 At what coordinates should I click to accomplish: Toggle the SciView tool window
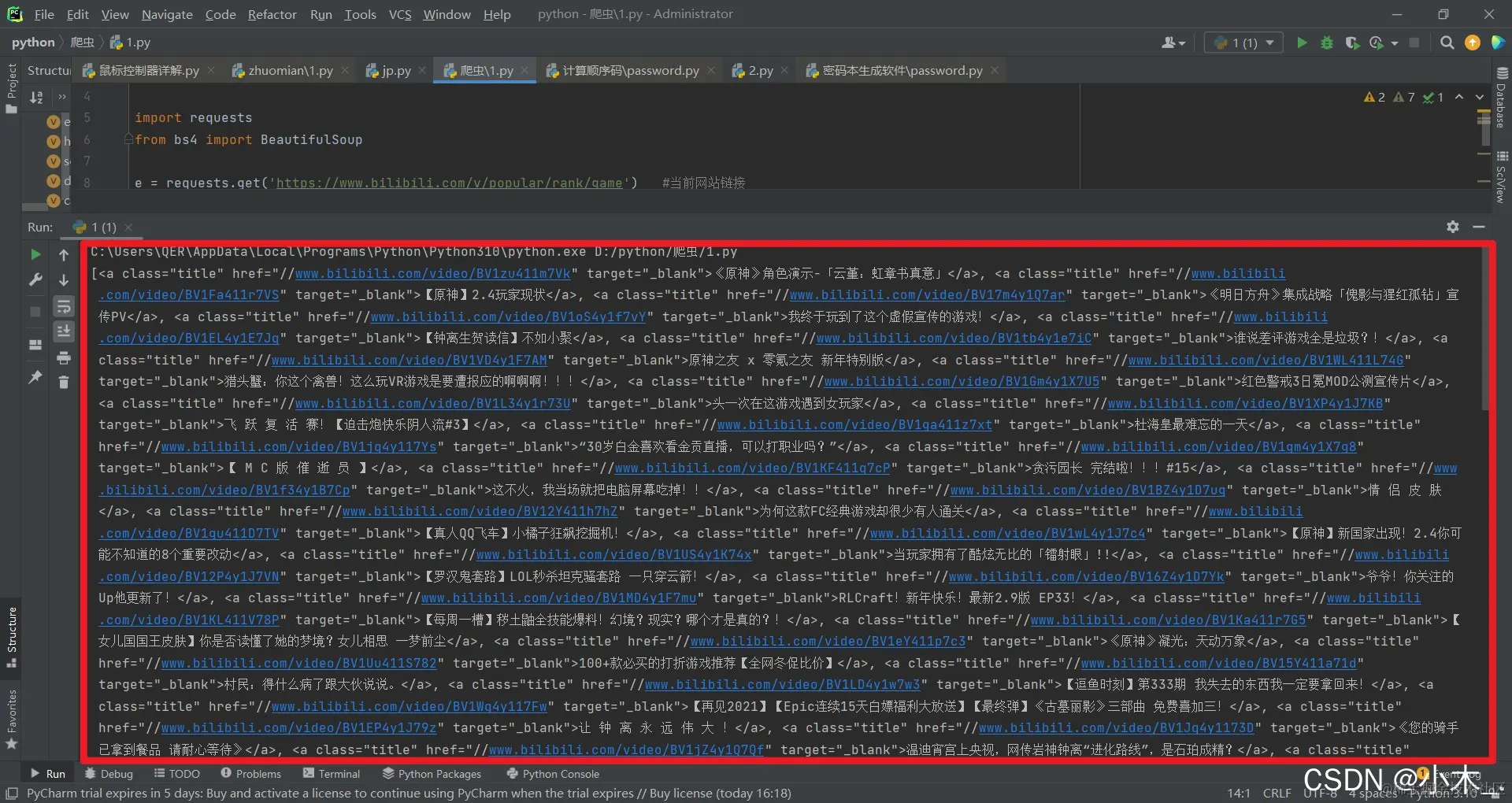coord(1501,177)
